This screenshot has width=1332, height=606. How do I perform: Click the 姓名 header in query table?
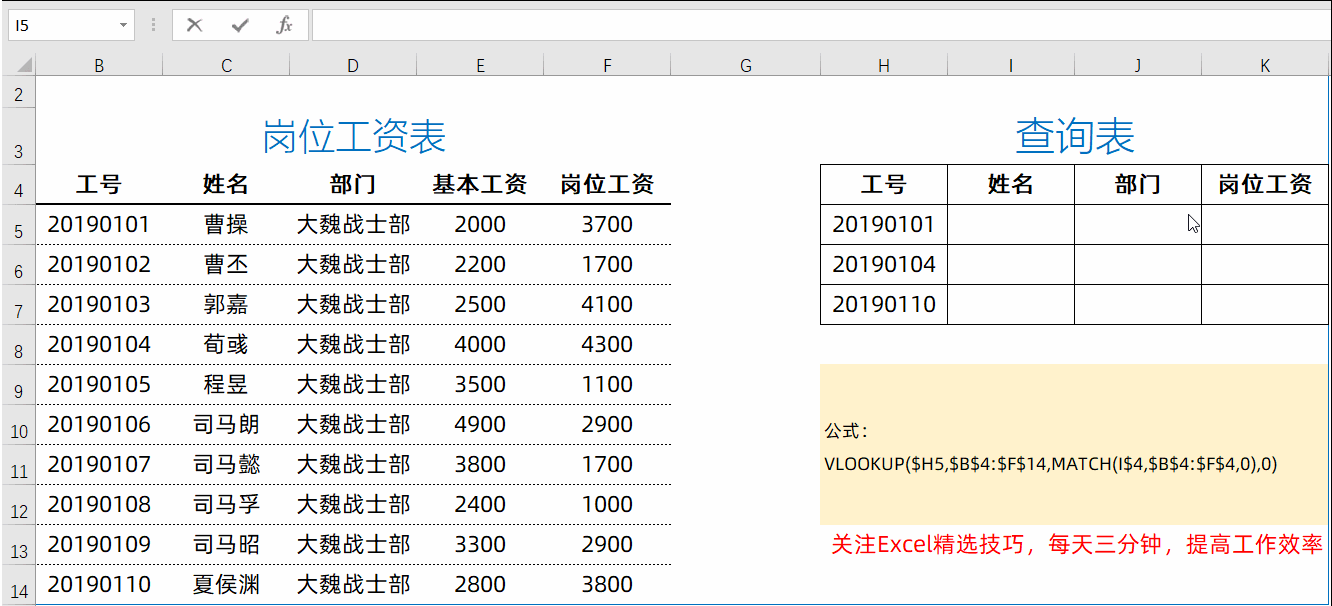tap(1011, 185)
